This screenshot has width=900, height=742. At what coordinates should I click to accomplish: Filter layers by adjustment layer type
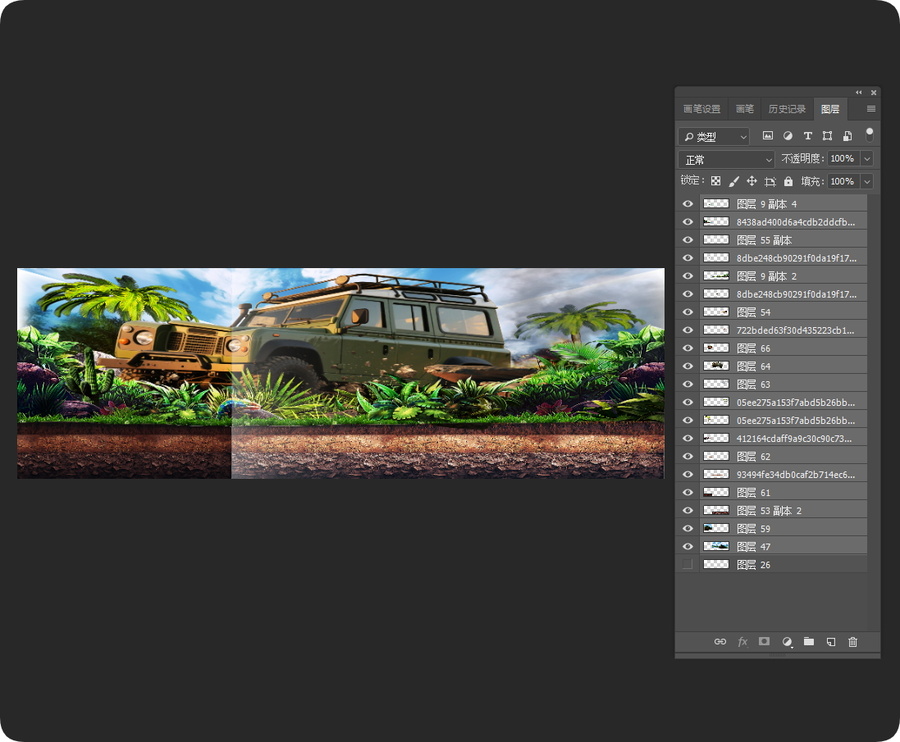click(x=788, y=136)
